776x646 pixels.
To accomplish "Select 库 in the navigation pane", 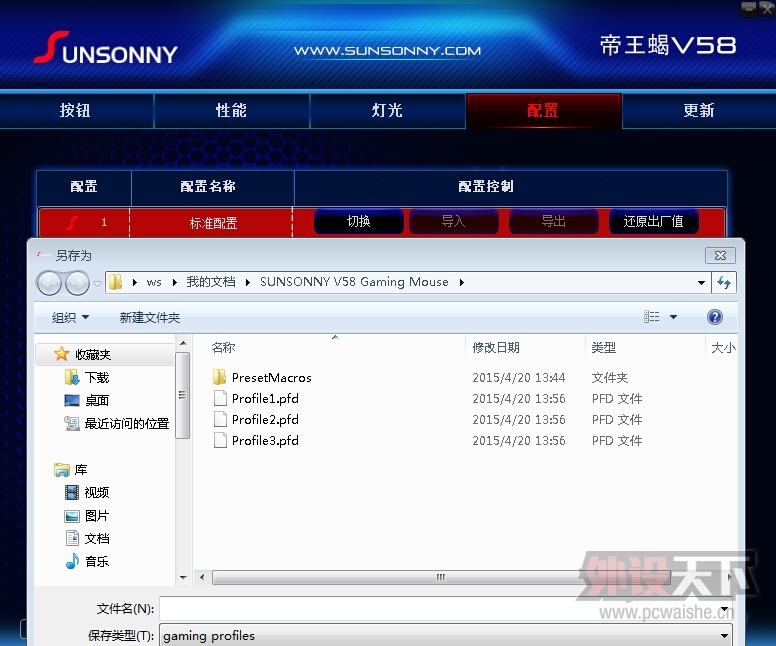I will 81,470.
